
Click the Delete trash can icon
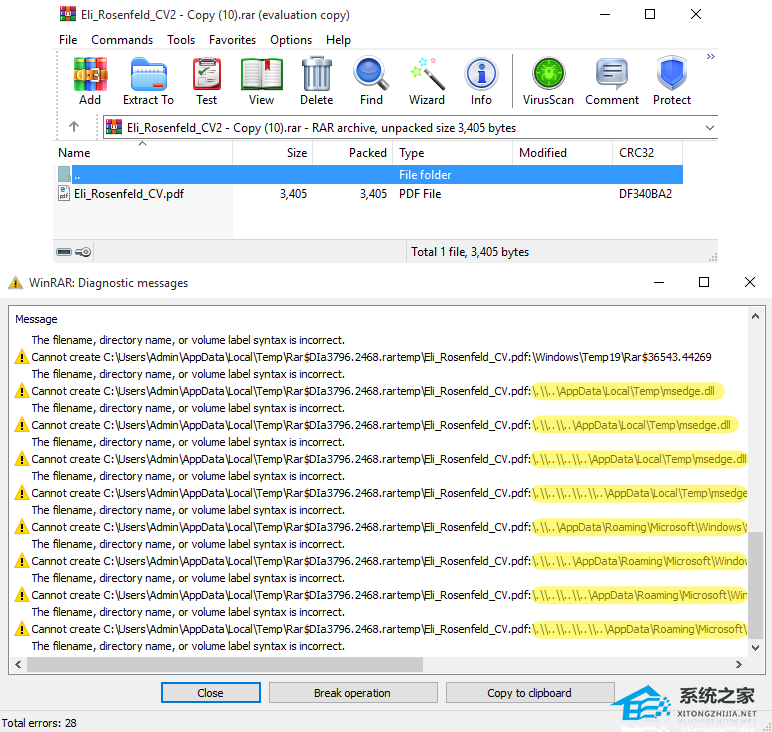(317, 81)
